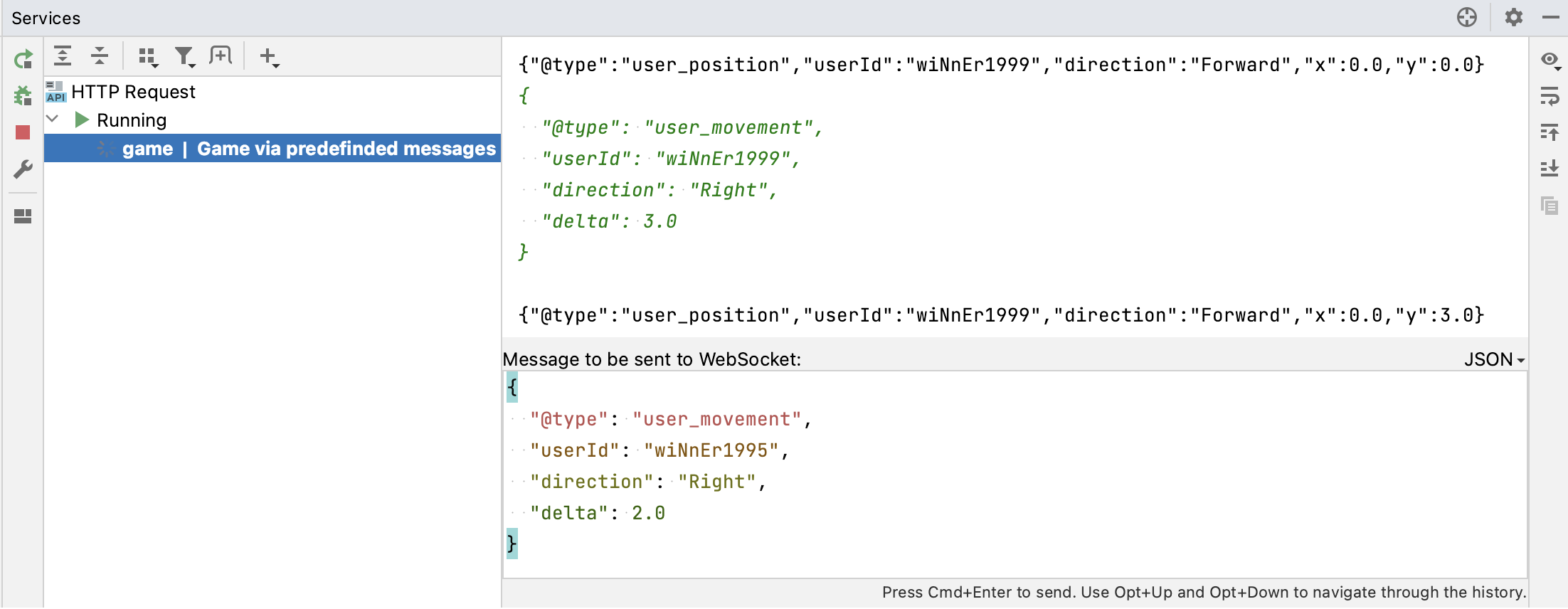Screen dimensions: 1568x609
Task: Toggle scroll to end of output
Action: (x=1550, y=169)
